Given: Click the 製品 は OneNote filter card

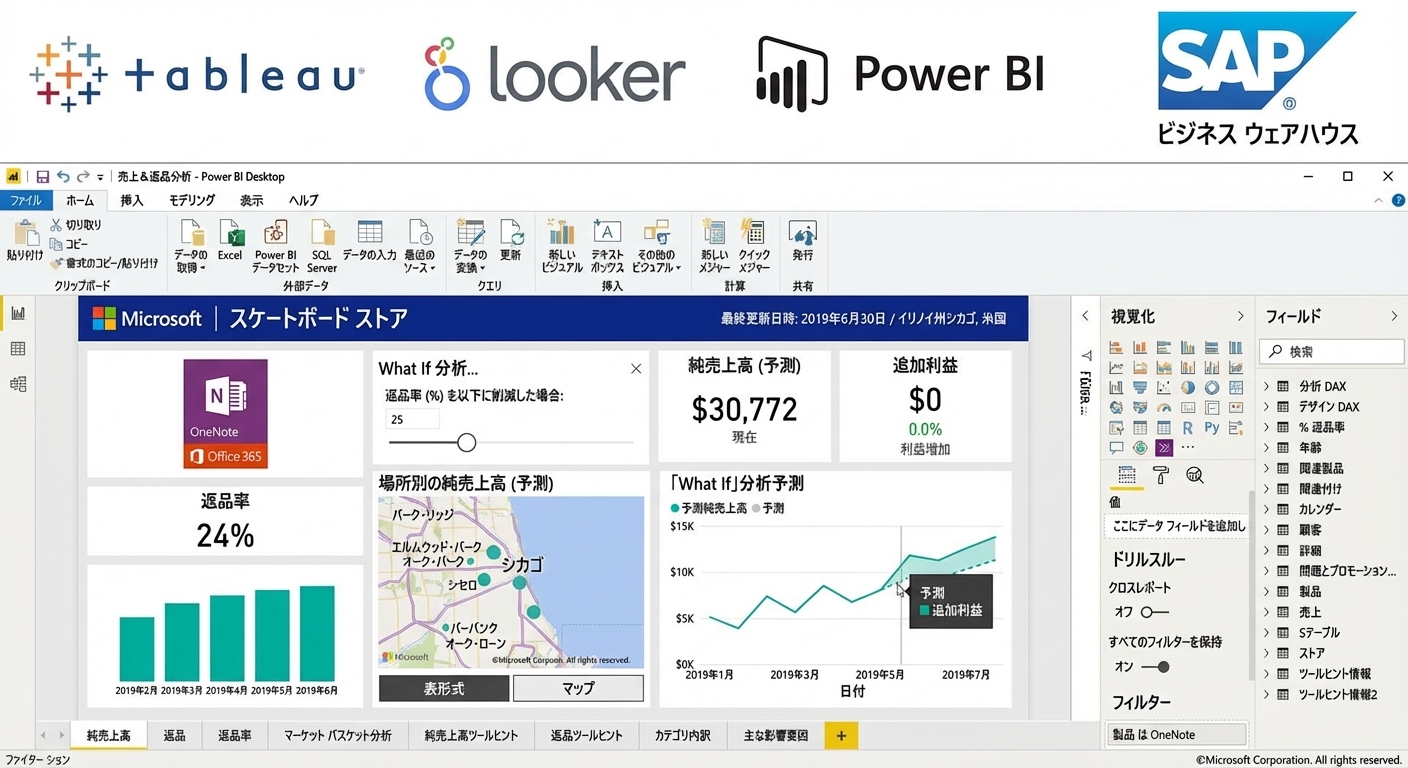Looking at the screenshot, I should (x=1177, y=734).
